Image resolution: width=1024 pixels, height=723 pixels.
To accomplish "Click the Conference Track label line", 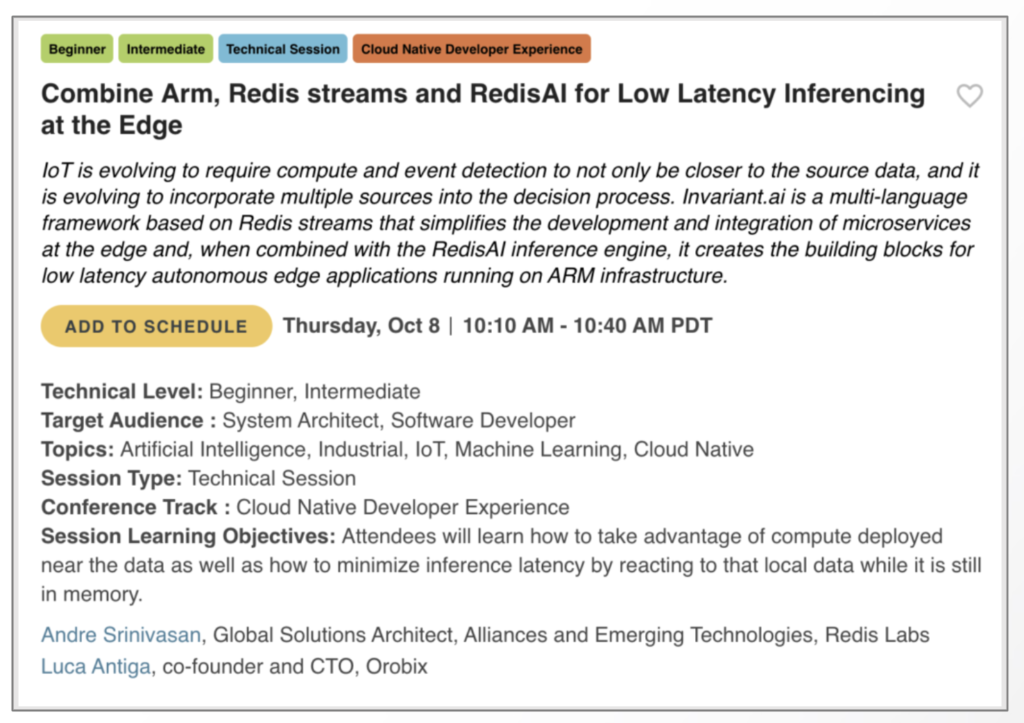I will point(305,508).
